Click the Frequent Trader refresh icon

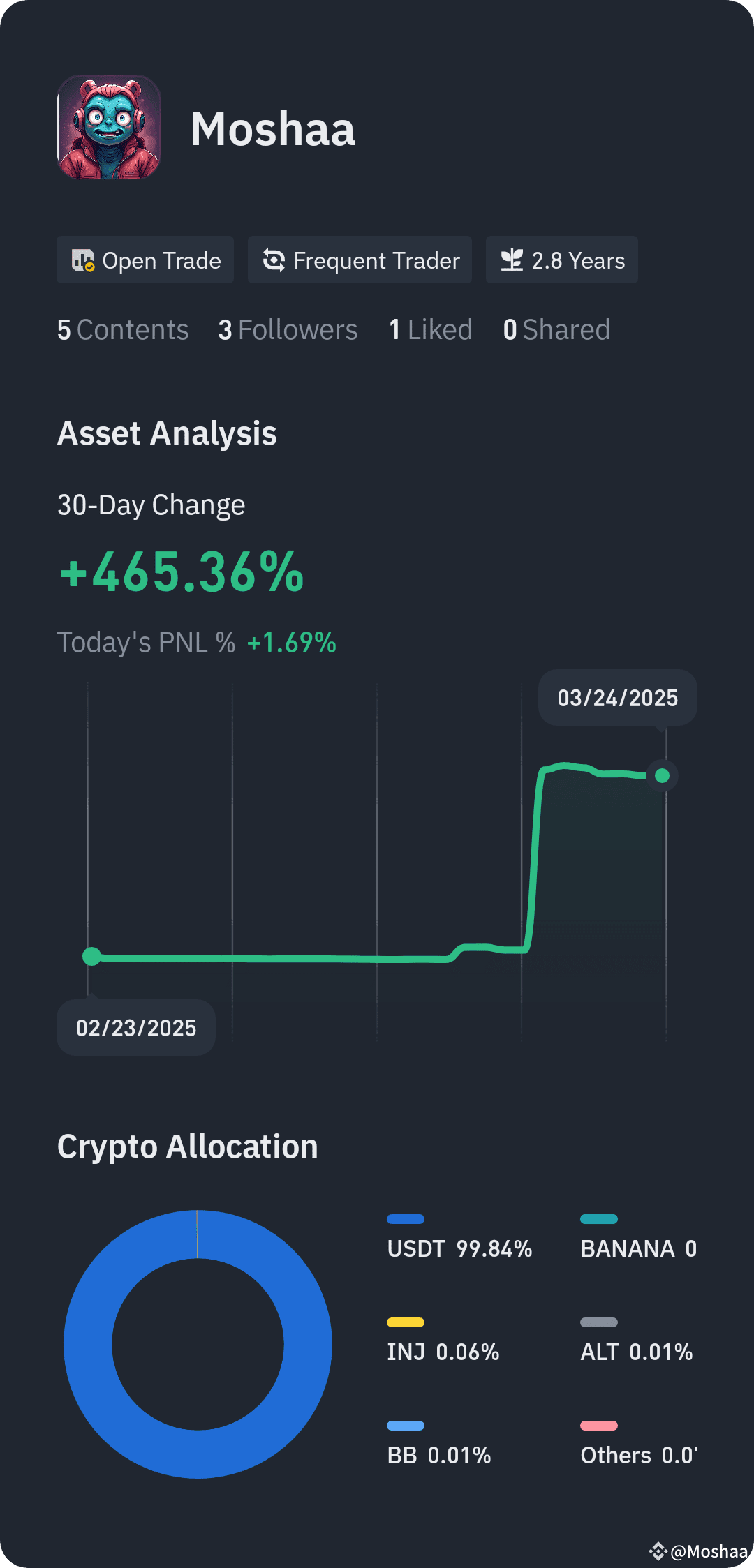(x=274, y=260)
